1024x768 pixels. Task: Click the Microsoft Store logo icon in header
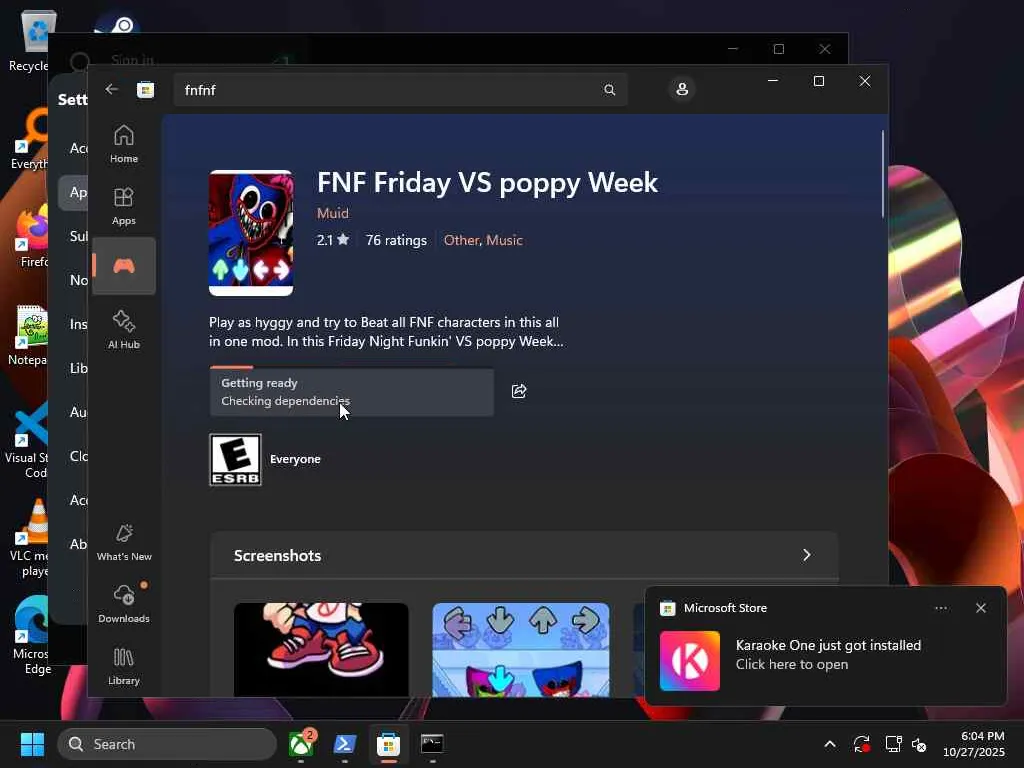(145, 89)
